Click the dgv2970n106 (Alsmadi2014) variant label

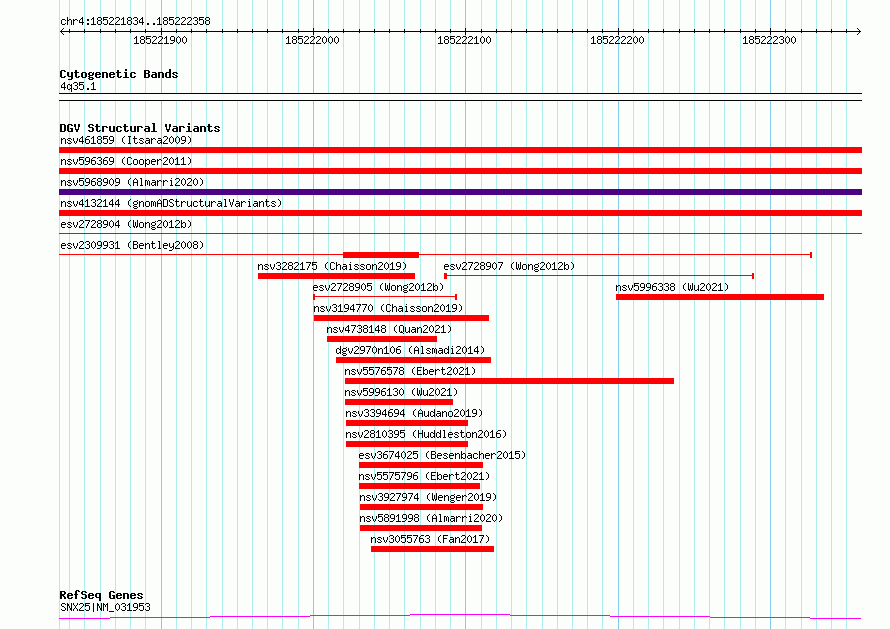point(409,350)
